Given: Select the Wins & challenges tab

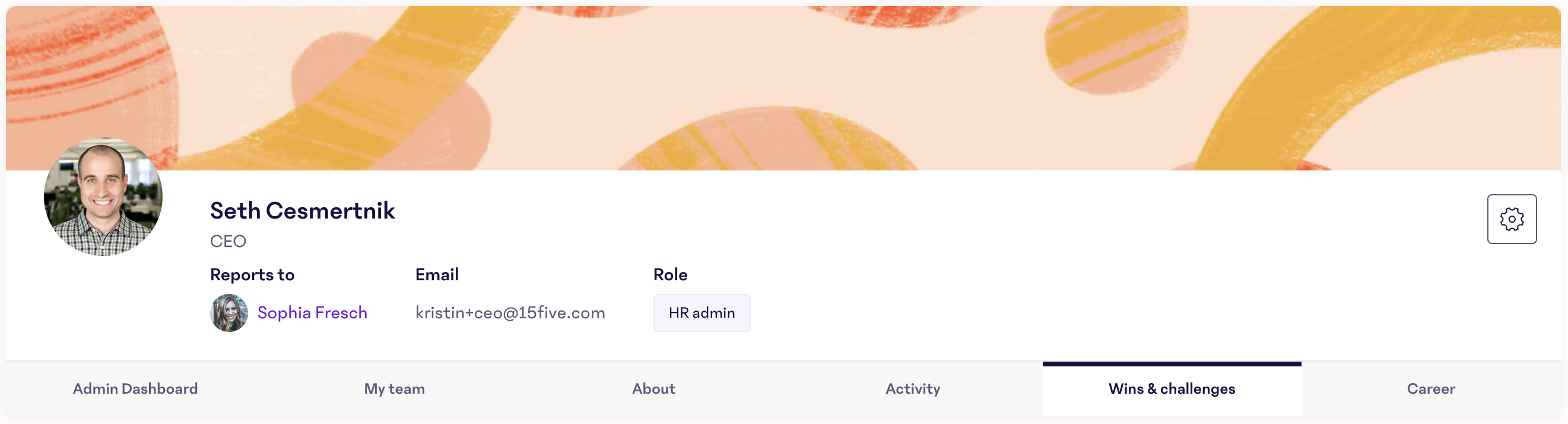Looking at the screenshot, I should point(1172,388).
